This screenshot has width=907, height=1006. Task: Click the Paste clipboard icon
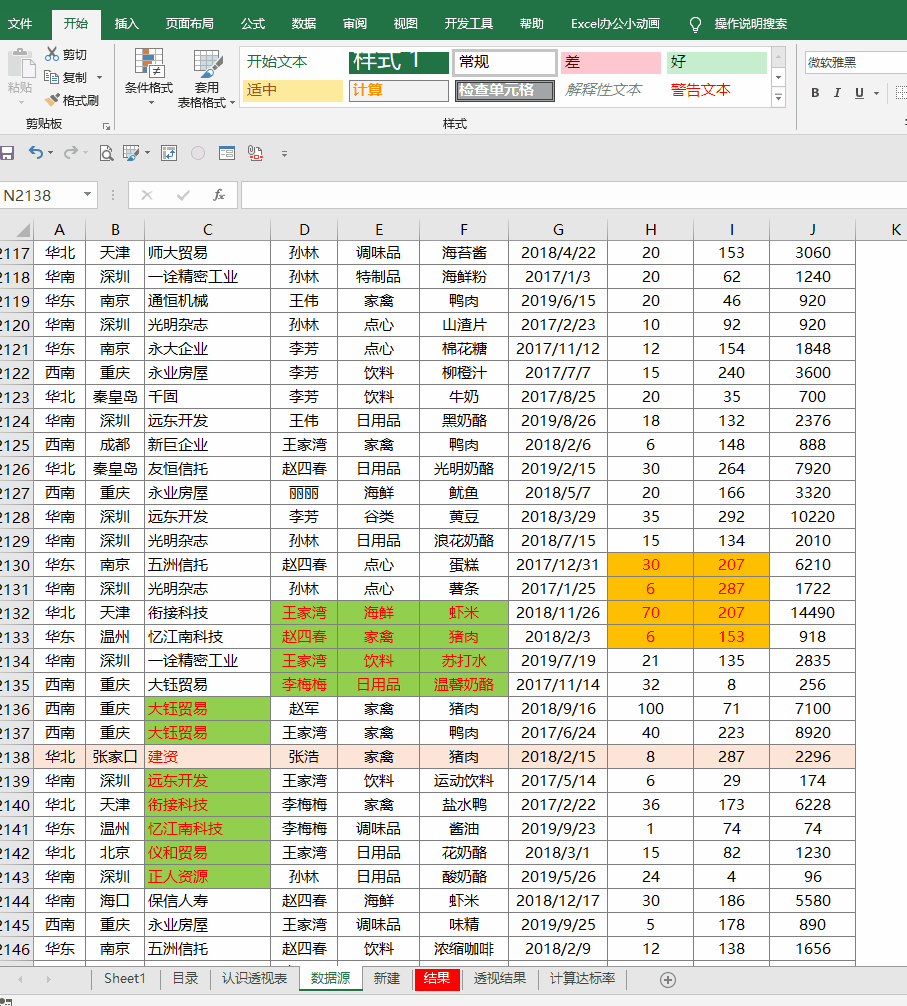[x=21, y=64]
